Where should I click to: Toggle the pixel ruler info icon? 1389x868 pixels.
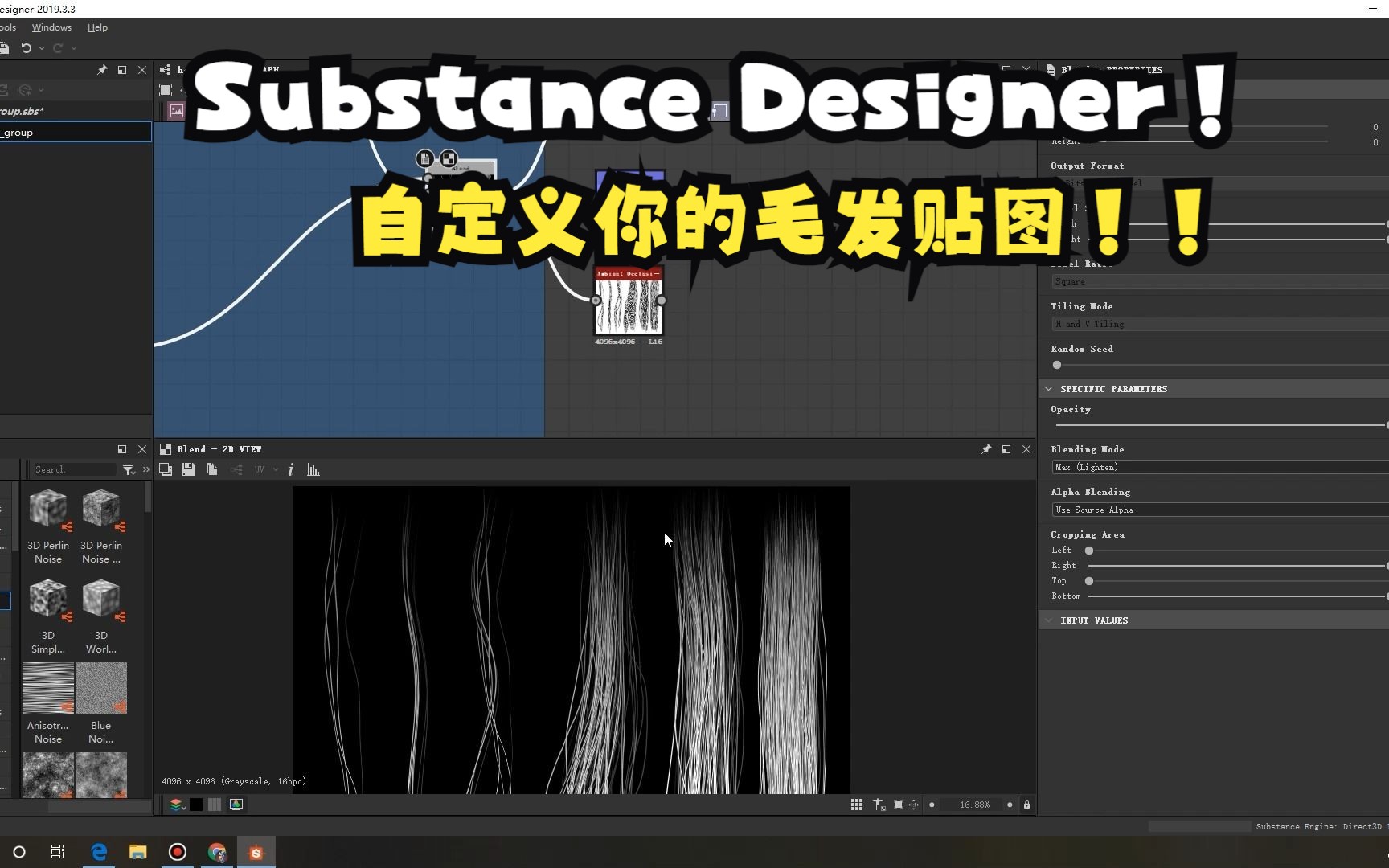coord(879,805)
